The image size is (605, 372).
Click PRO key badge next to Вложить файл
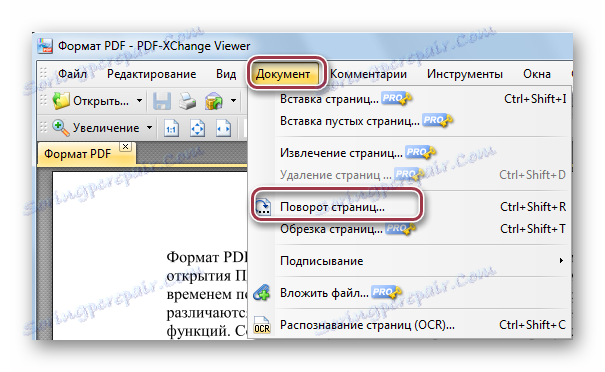tap(387, 293)
